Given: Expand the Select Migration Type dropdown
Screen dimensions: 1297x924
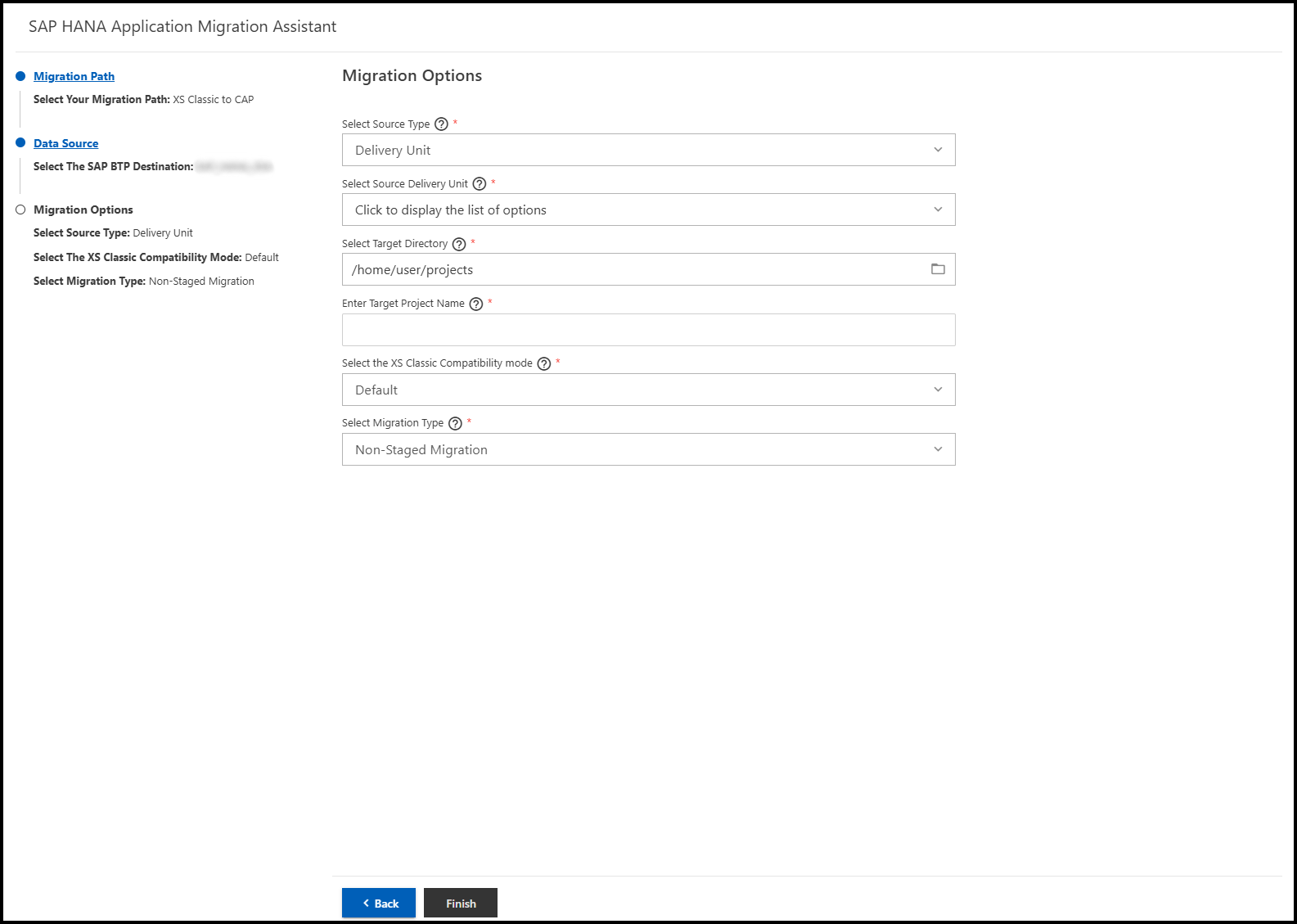Looking at the screenshot, I should 648,449.
